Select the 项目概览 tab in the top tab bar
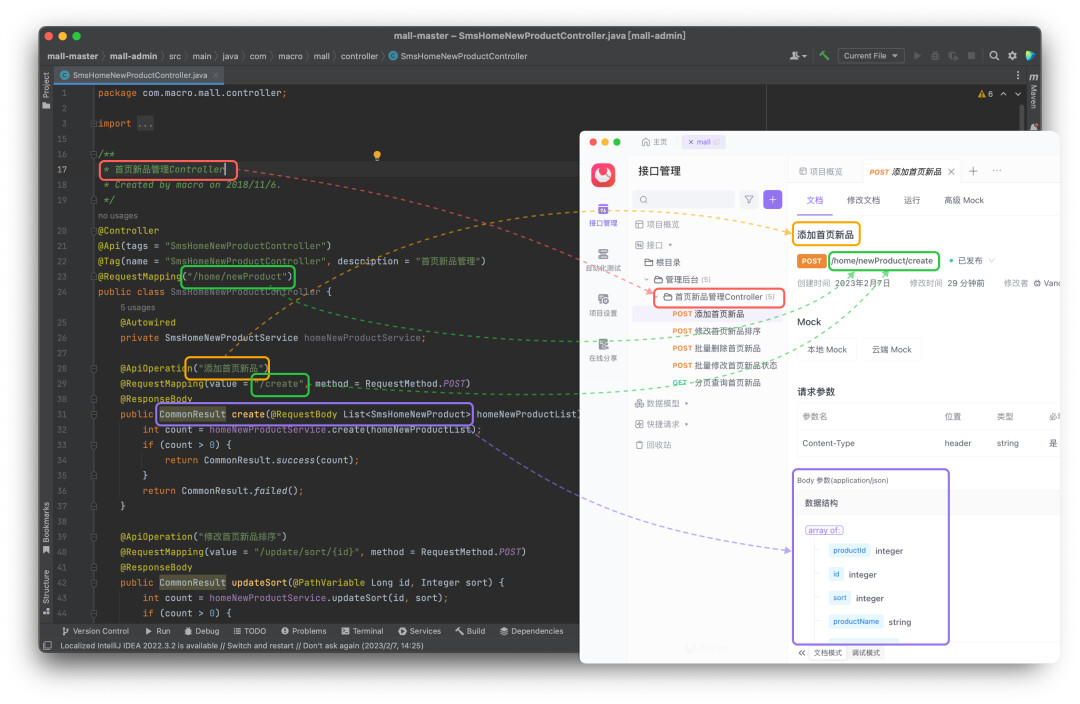Viewport: 1080px width, 704px height. click(821, 172)
